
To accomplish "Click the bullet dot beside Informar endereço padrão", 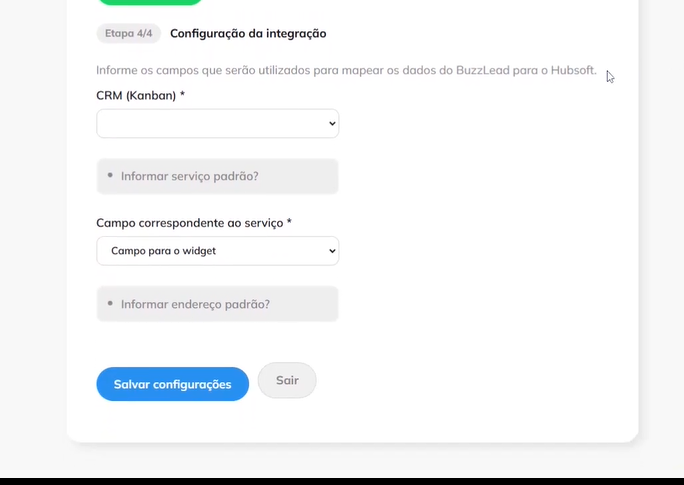I will click(x=110, y=303).
